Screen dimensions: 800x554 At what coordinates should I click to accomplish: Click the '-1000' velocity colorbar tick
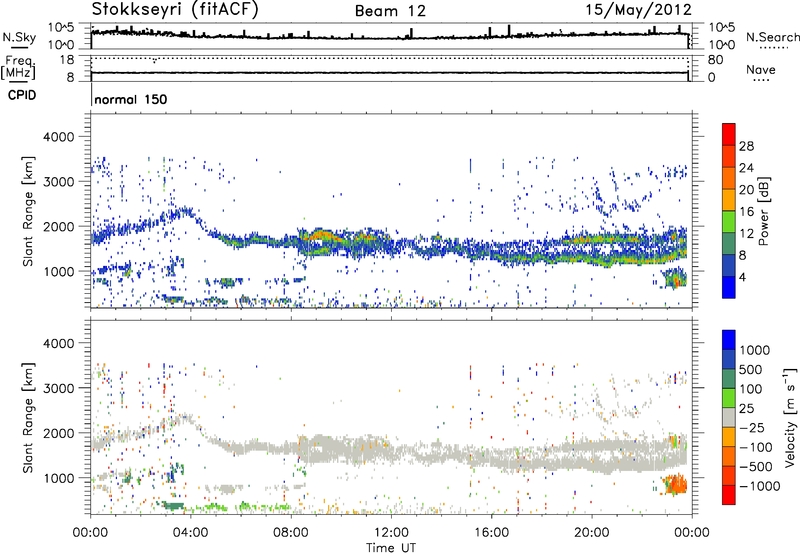click(759, 486)
